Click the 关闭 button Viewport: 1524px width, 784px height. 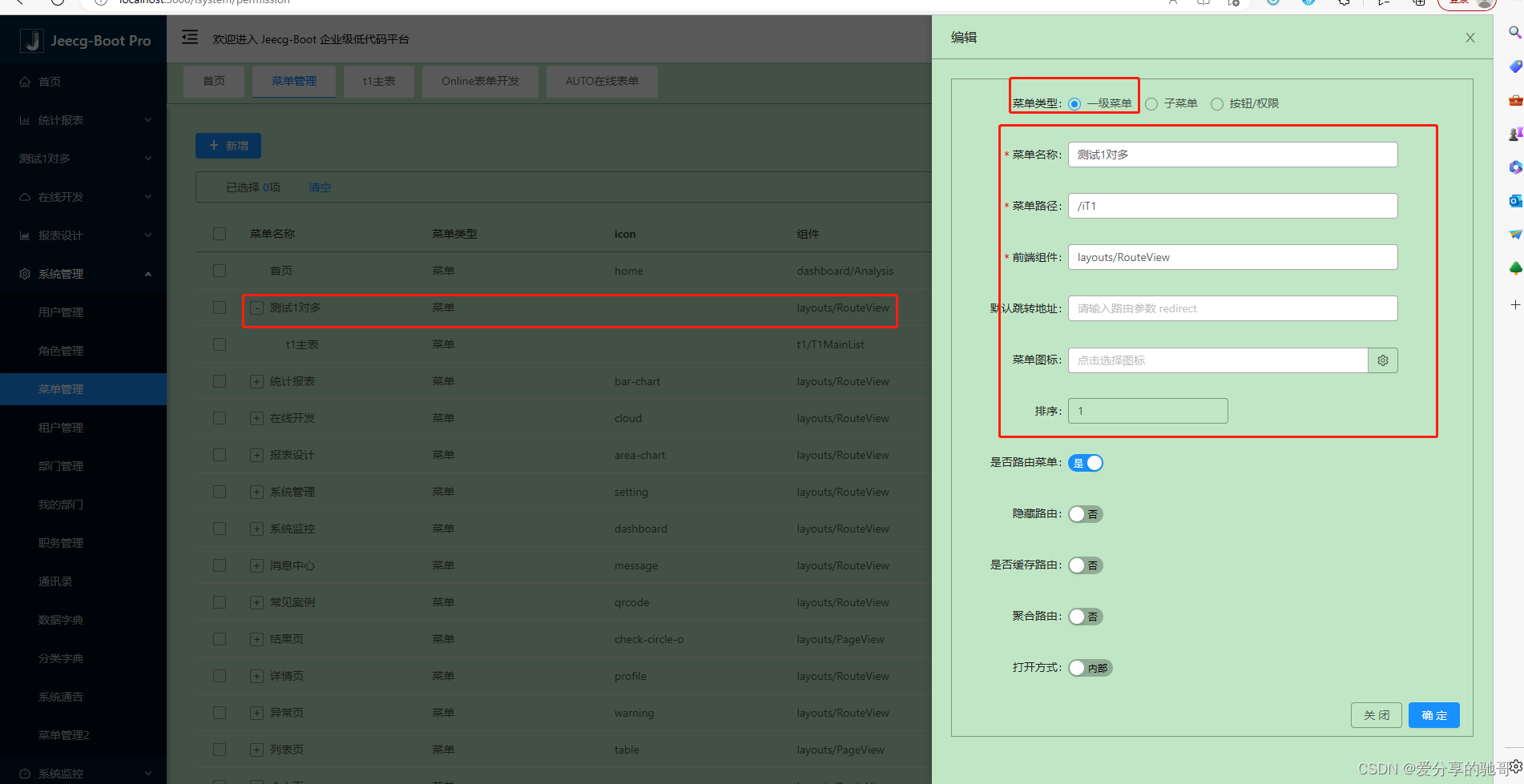1377,715
